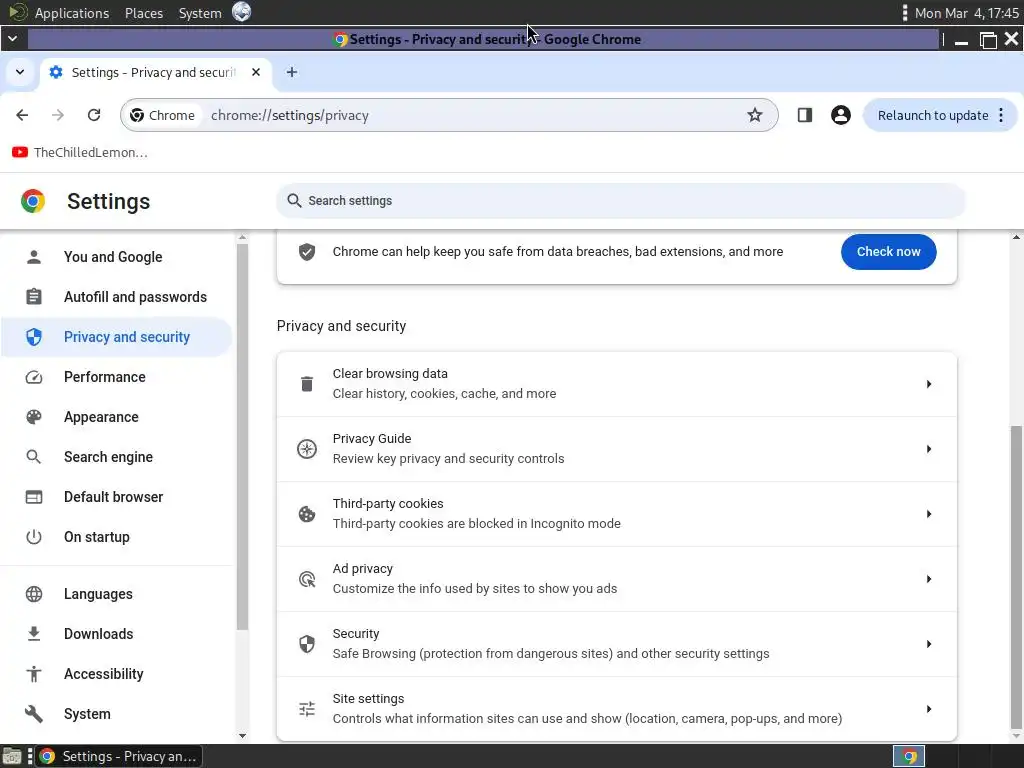Click the Chrome icon in bottom-right workspace switcher
1024x768 pixels.
point(909,756)
